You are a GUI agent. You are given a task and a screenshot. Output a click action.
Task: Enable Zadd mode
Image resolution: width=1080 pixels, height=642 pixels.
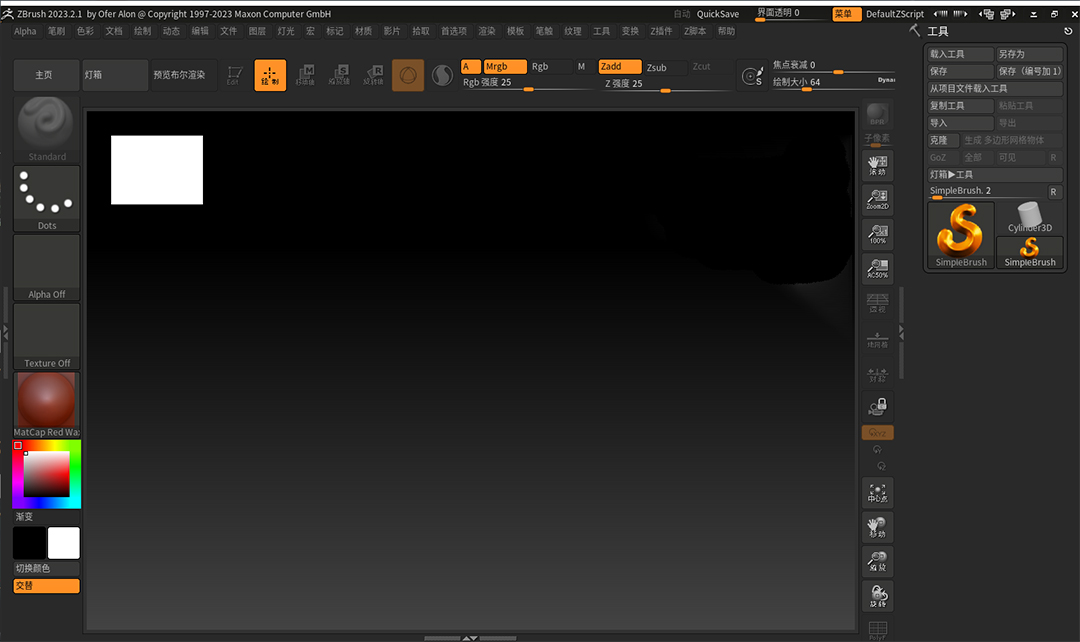point(620,66)
